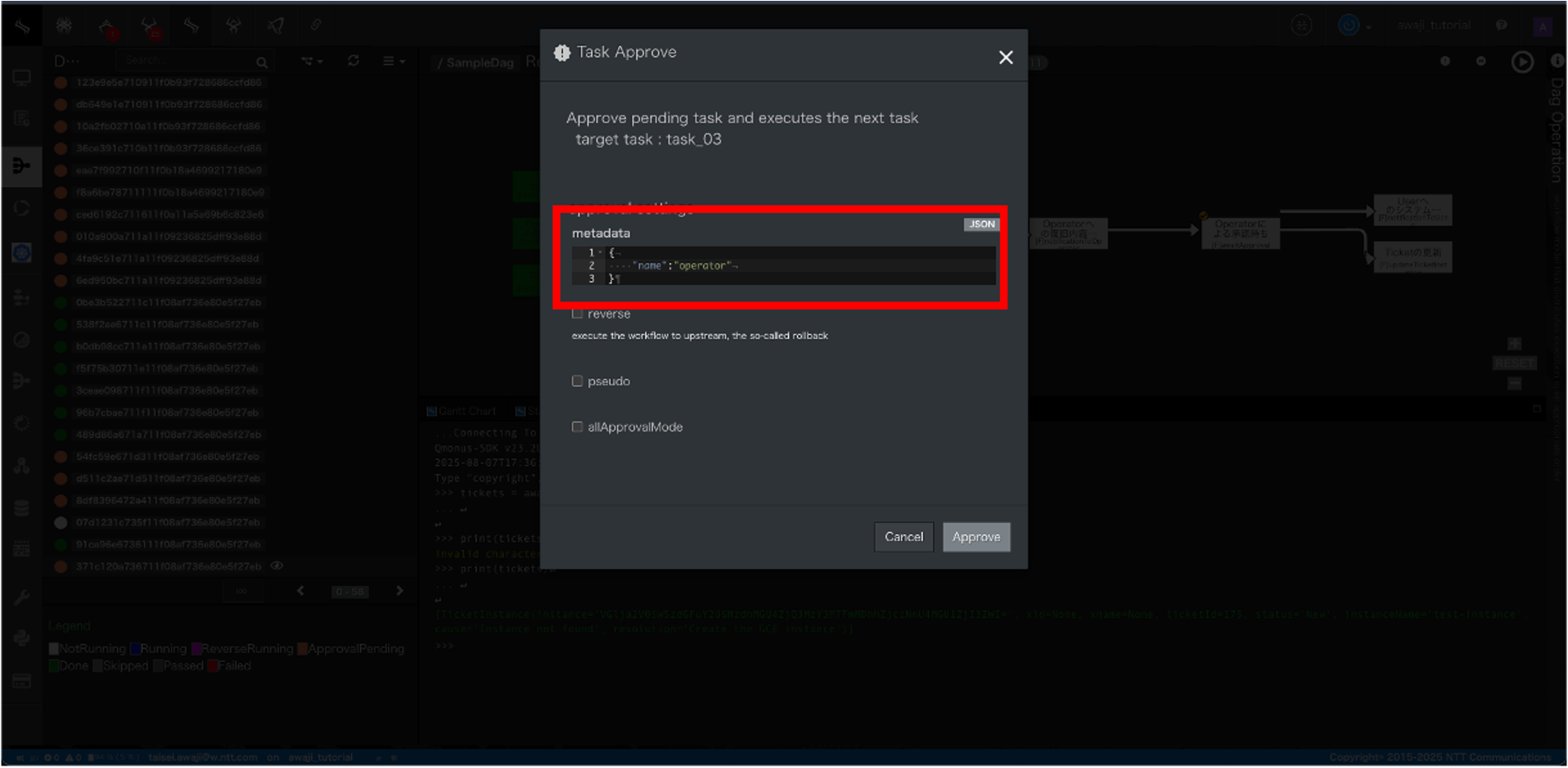Open the Python icon in left sidebar

click(x=22, y=638)
